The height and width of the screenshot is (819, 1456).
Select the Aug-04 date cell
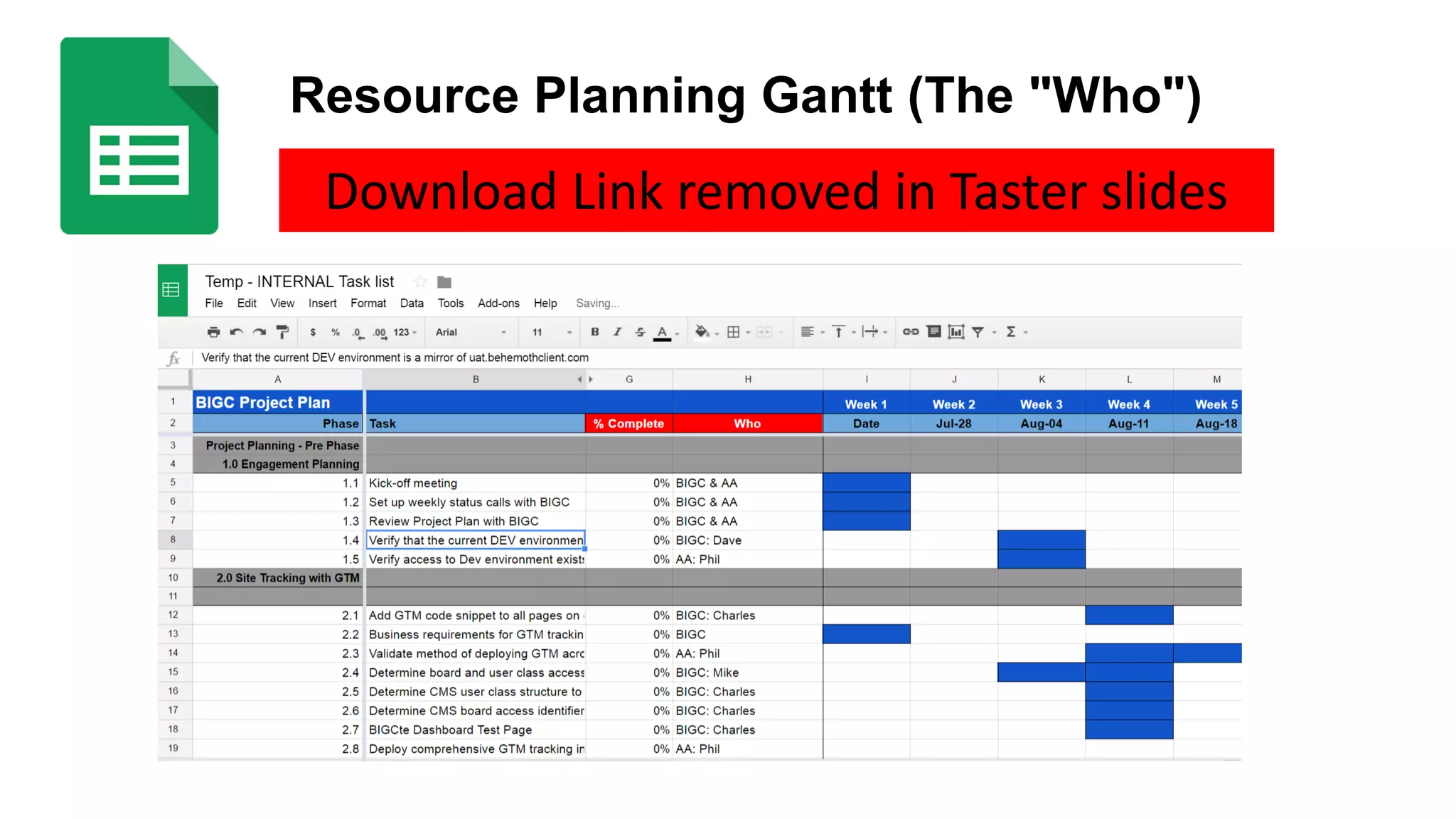(1042, 424)
